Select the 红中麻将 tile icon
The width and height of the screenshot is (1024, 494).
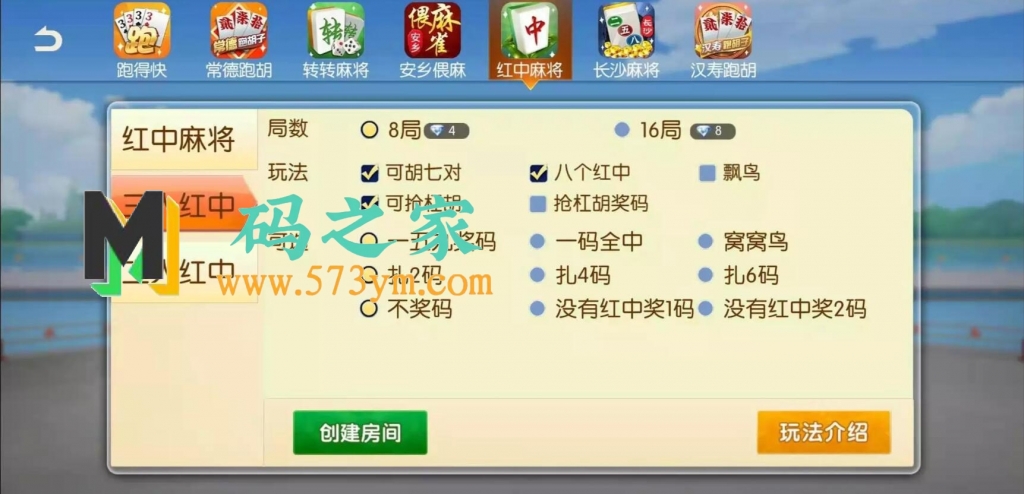[x=530, y=30]
